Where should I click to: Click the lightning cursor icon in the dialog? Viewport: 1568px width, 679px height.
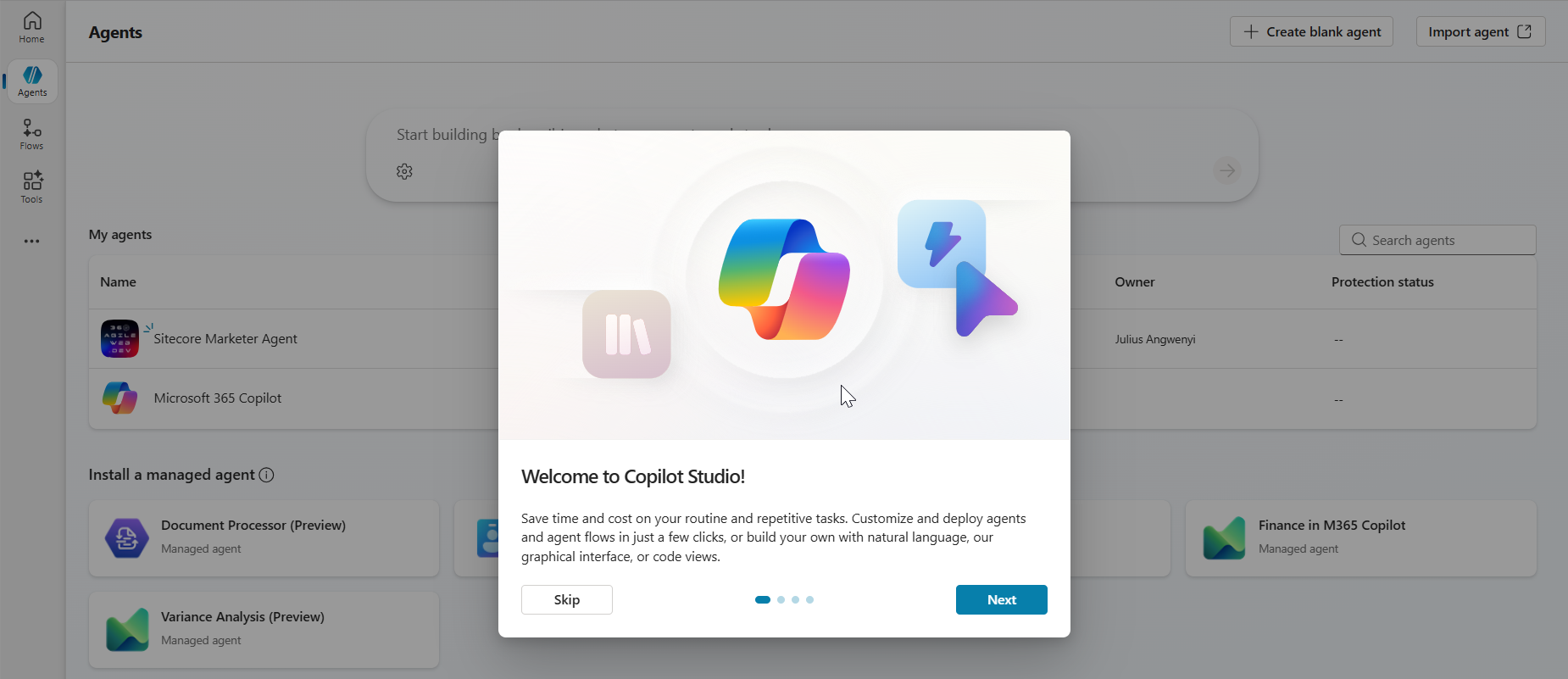(x=958, y=268)
